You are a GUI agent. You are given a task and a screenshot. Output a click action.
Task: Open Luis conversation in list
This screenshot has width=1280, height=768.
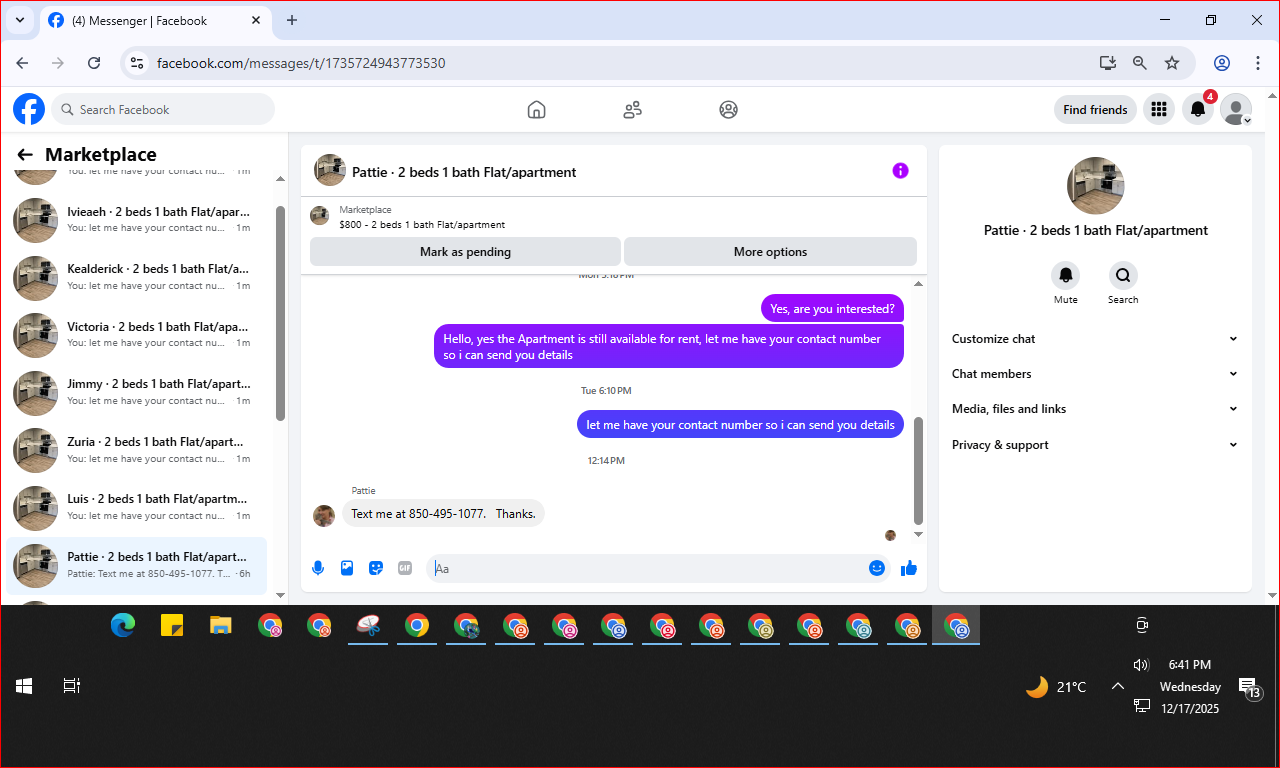(137, 507)
